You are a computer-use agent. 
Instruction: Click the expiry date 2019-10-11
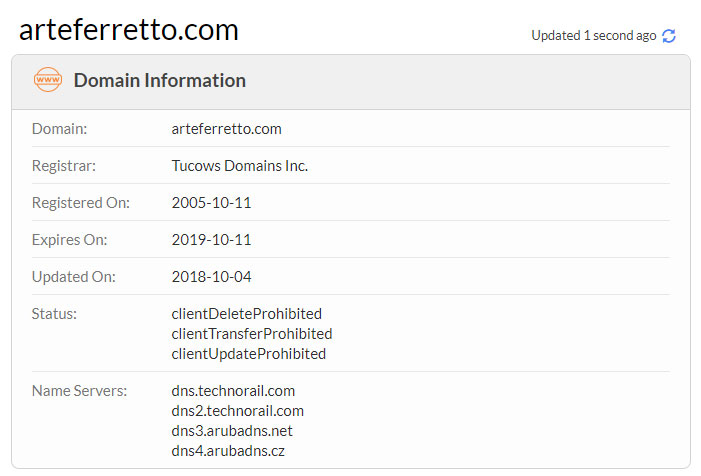[211, 240]
